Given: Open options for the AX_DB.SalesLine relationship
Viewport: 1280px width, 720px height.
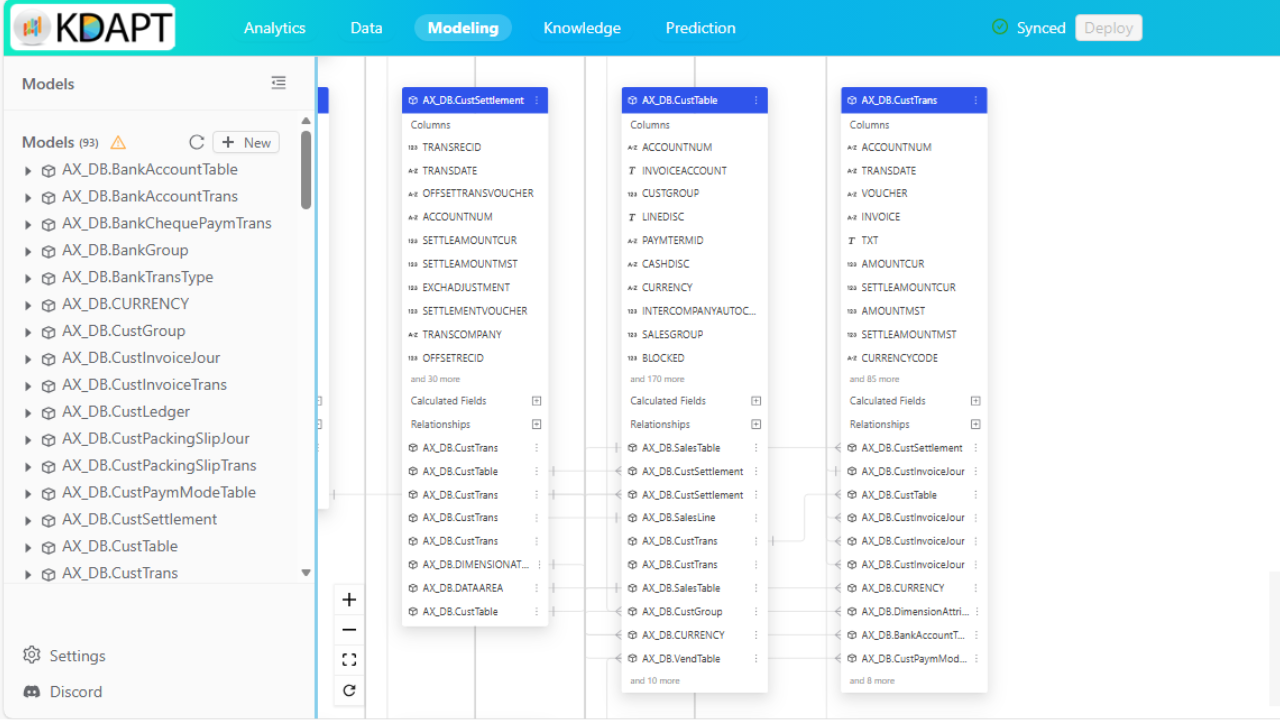Looking at the screenshot, I should tap(756, 518).
